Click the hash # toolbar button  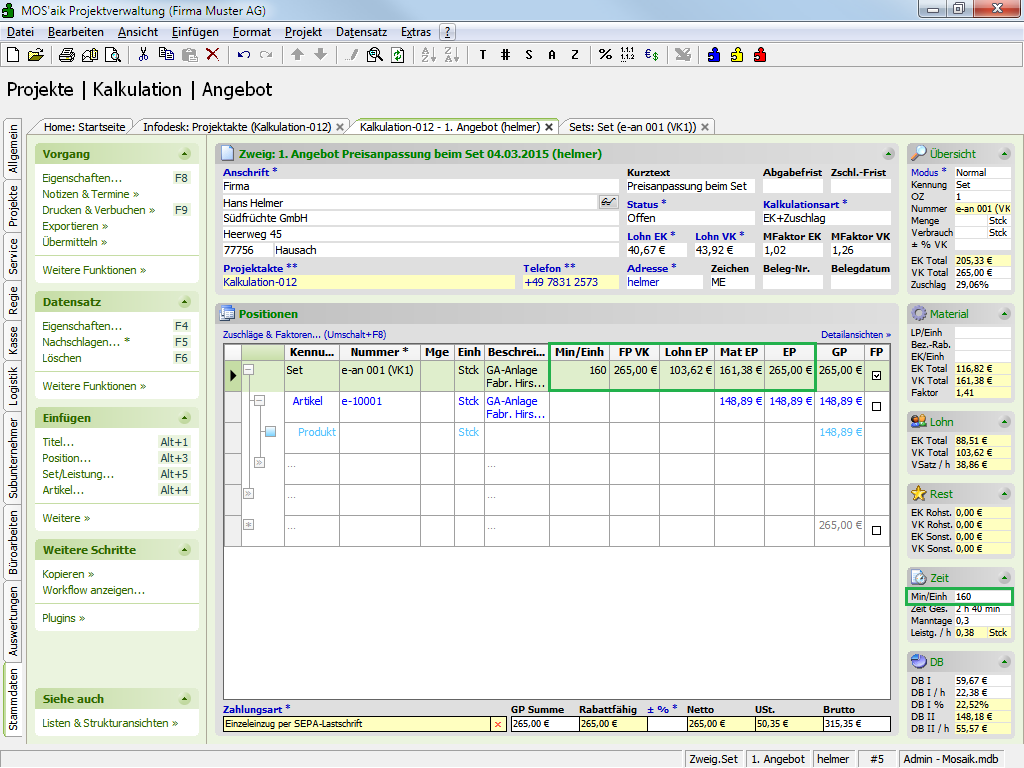click(x=506, y=55)
